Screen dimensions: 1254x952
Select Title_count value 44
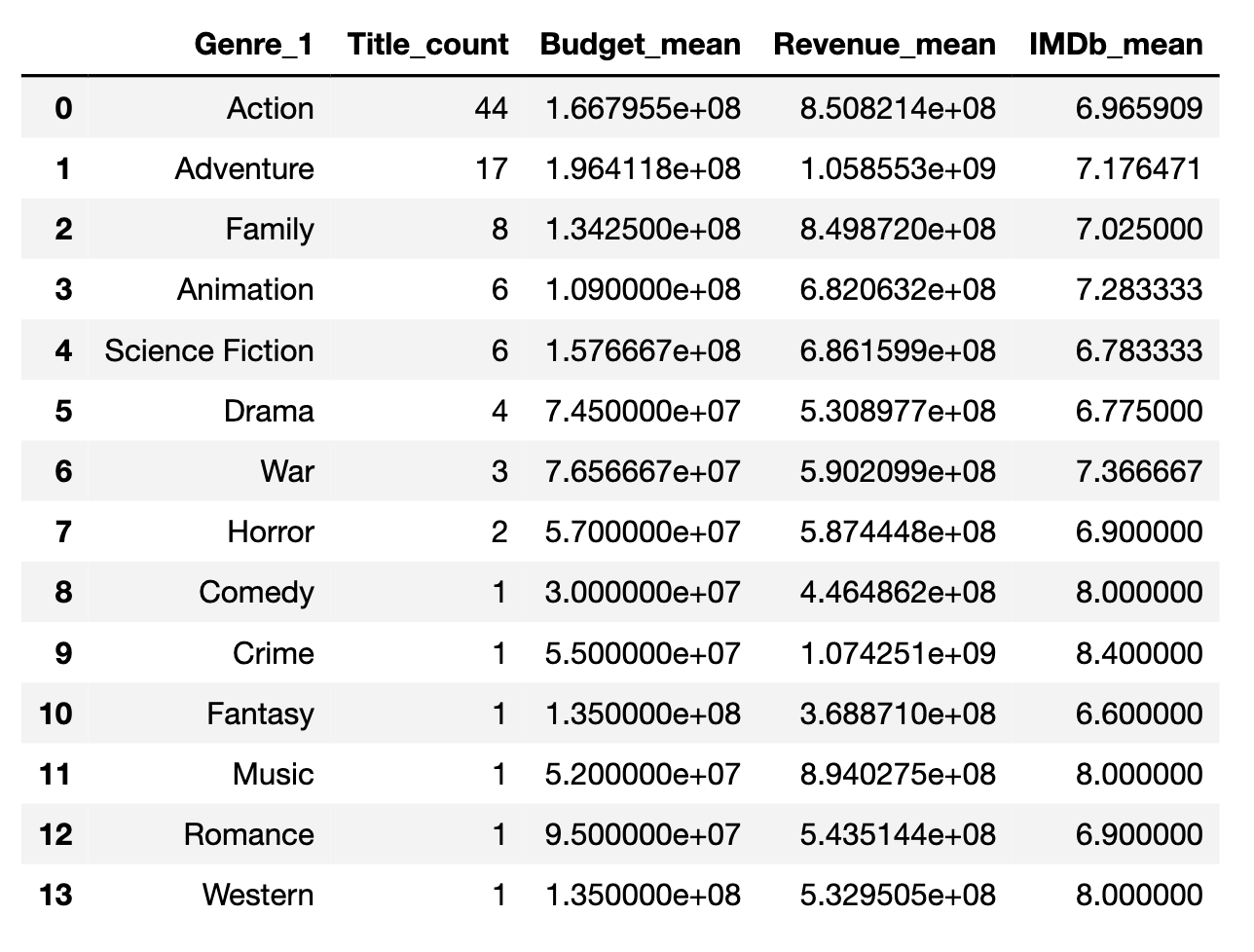coord(491,108)
